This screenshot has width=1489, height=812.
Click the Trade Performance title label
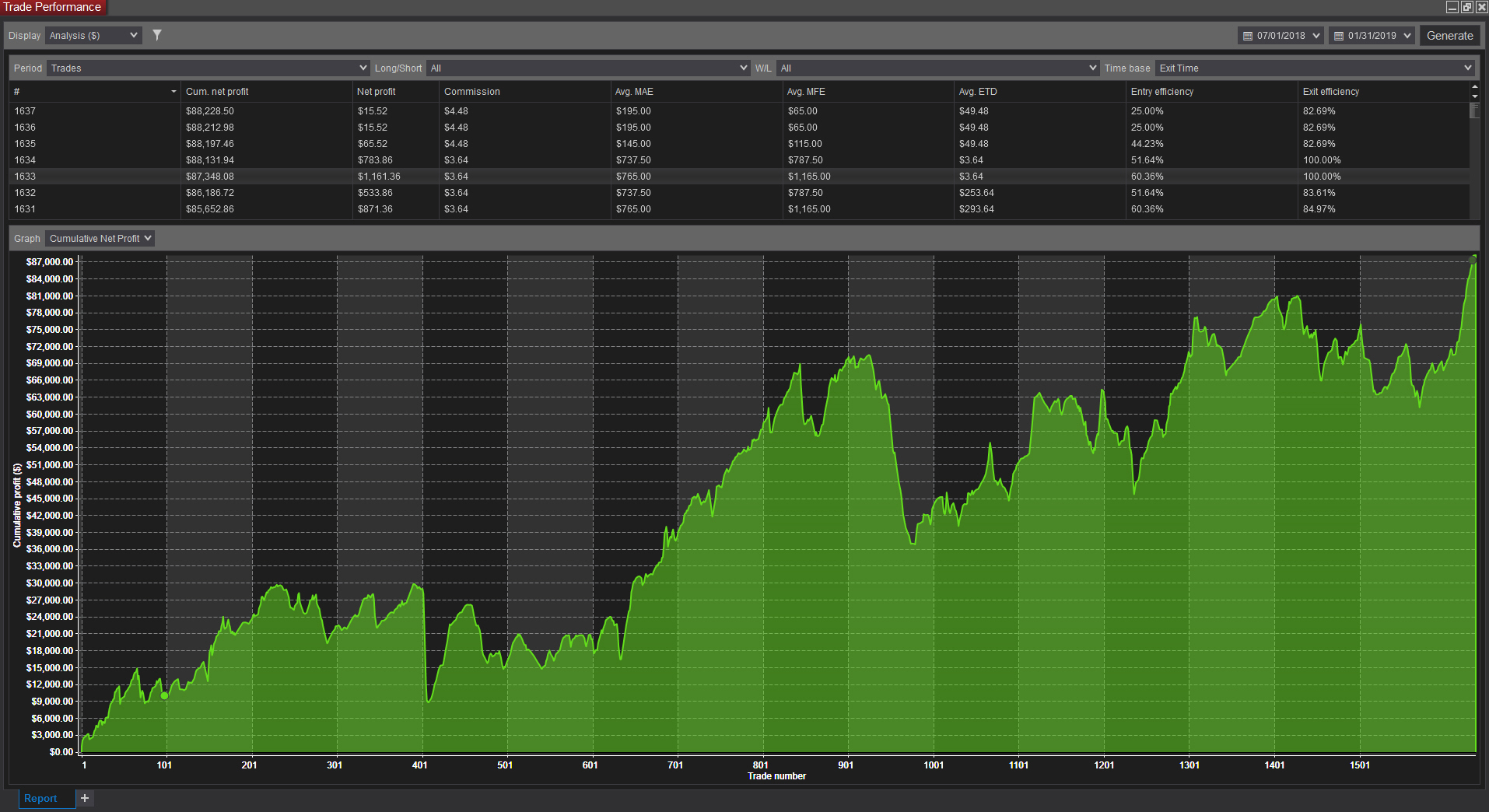coord(52,7)
